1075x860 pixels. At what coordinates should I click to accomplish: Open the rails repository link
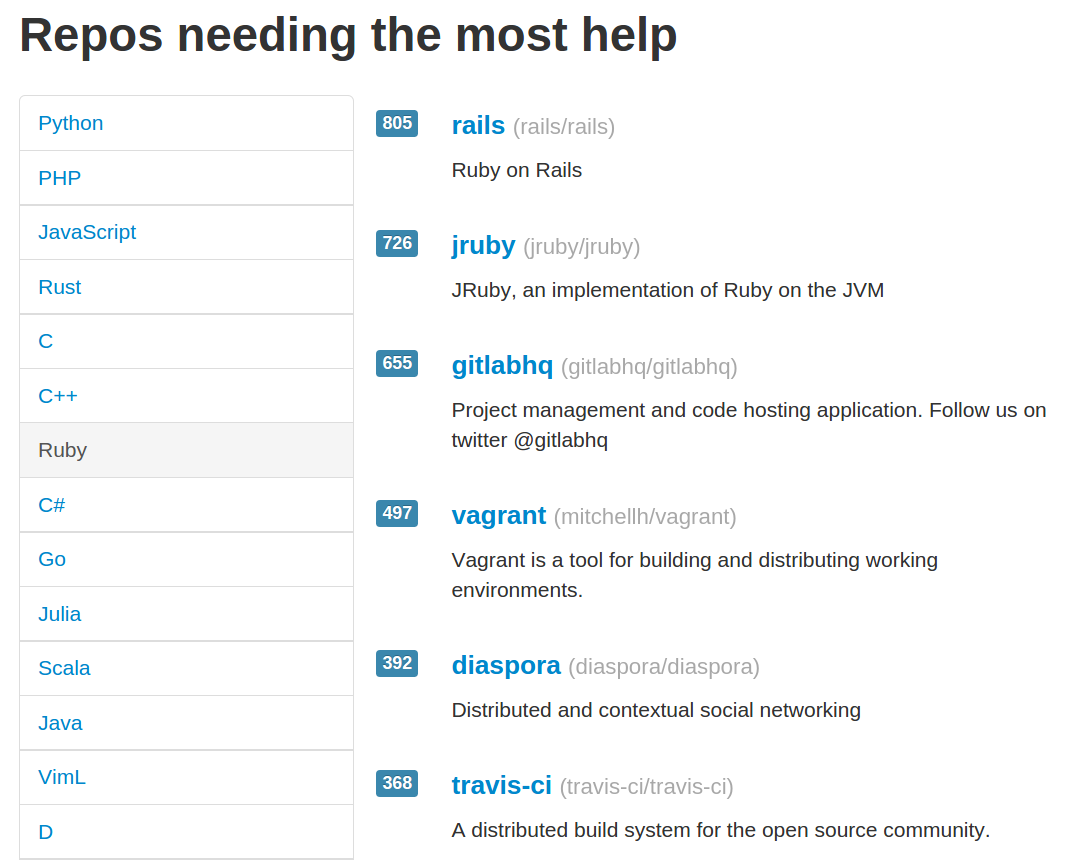[478, 126]
